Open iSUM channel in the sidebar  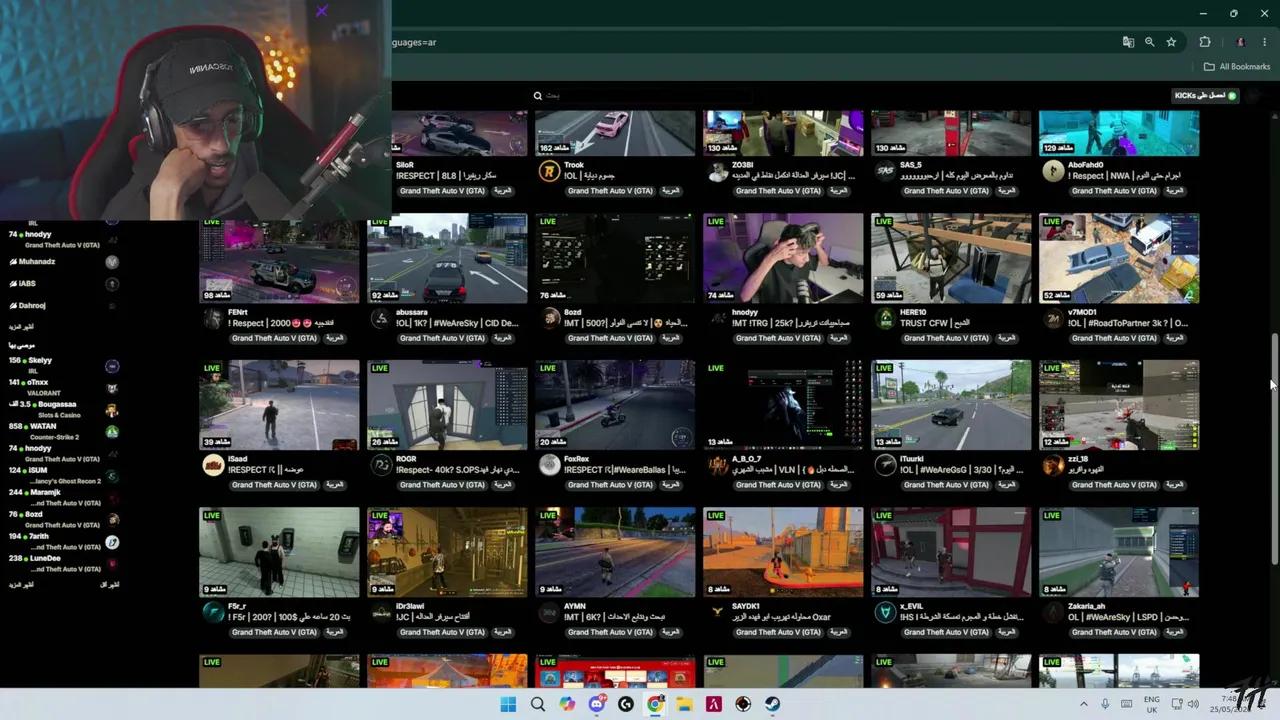click(63, 476)
